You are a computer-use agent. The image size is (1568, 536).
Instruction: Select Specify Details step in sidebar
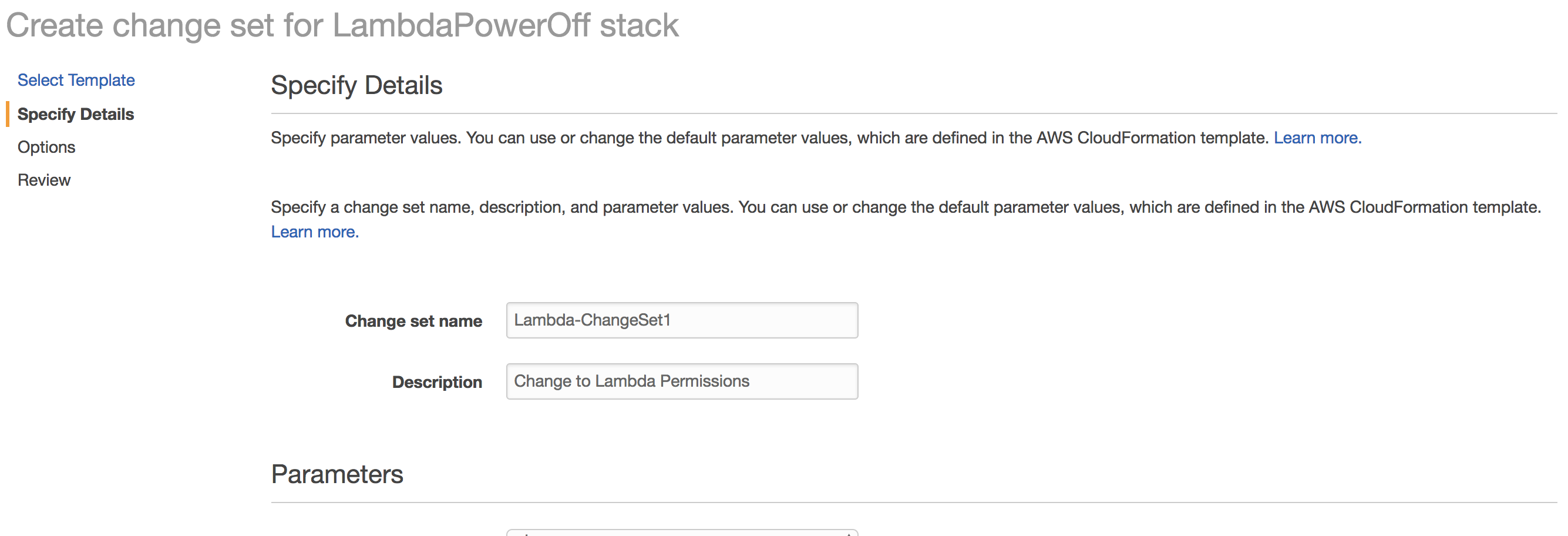click(x=76, y=114)
